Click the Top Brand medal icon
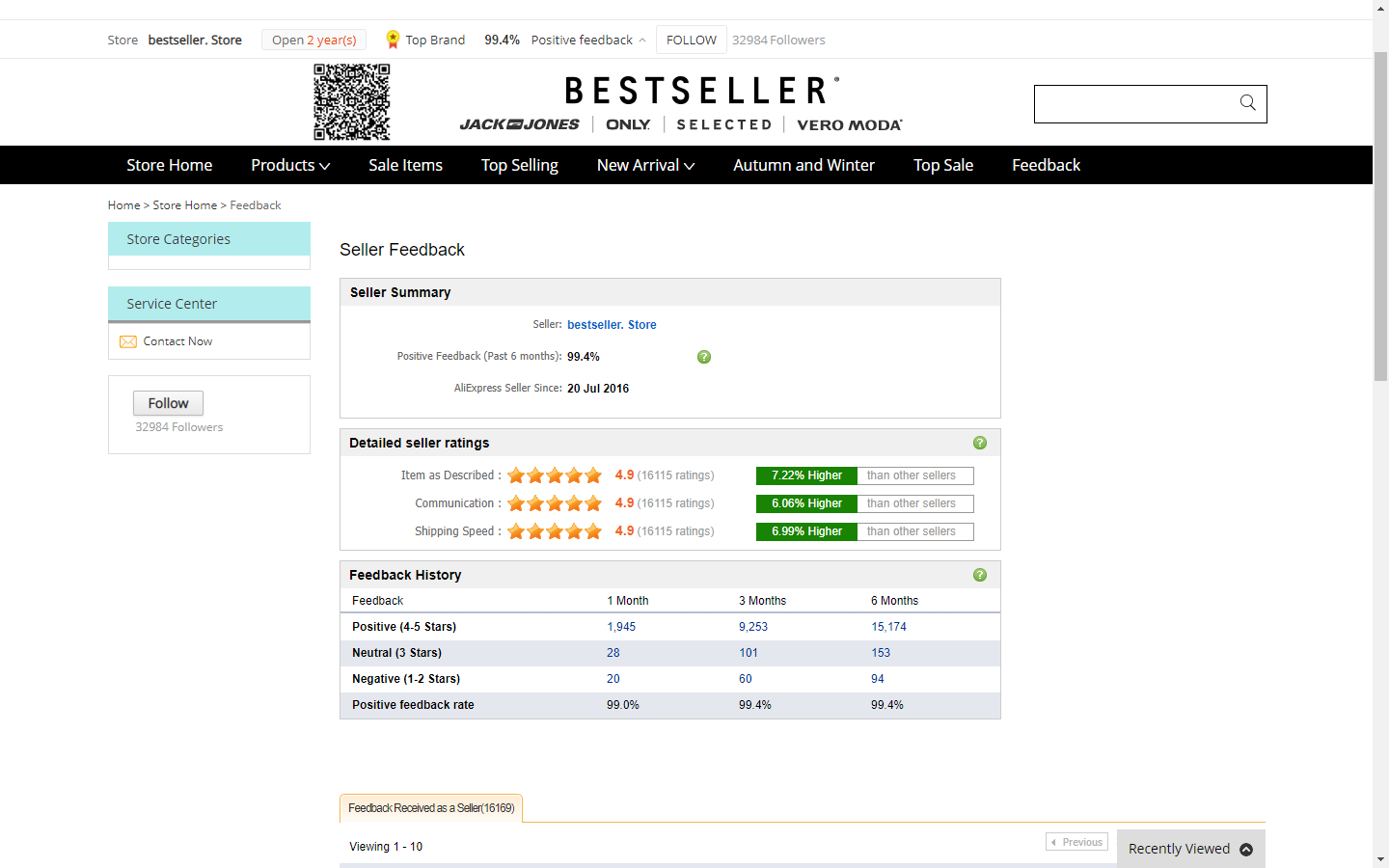The height and width of the screenshot is (868, 1389). (x=393, y=40)
